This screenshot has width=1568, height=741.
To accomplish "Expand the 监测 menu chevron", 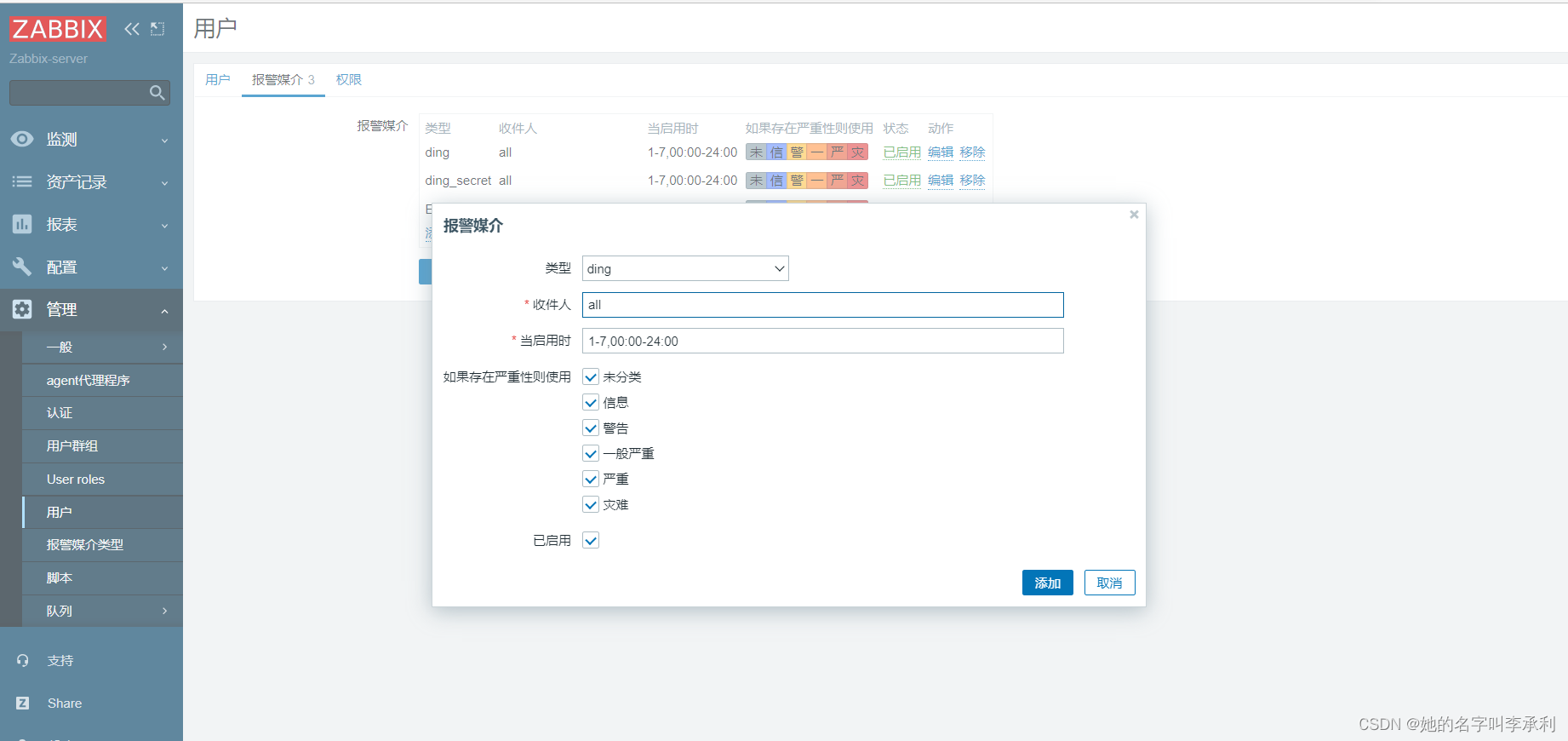I will tap(165, 141).
